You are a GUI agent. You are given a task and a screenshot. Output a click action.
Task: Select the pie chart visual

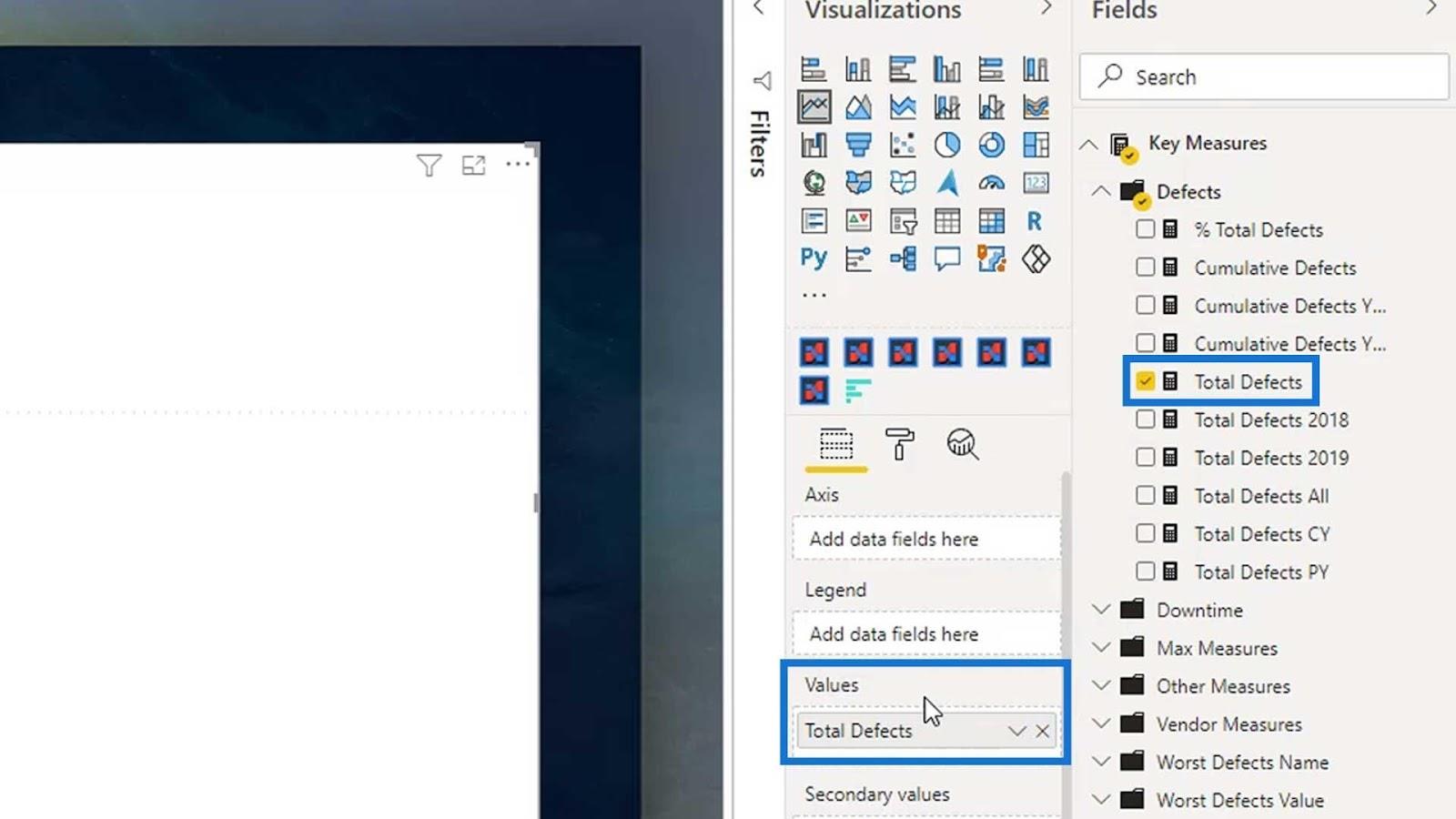click(947, 145)
